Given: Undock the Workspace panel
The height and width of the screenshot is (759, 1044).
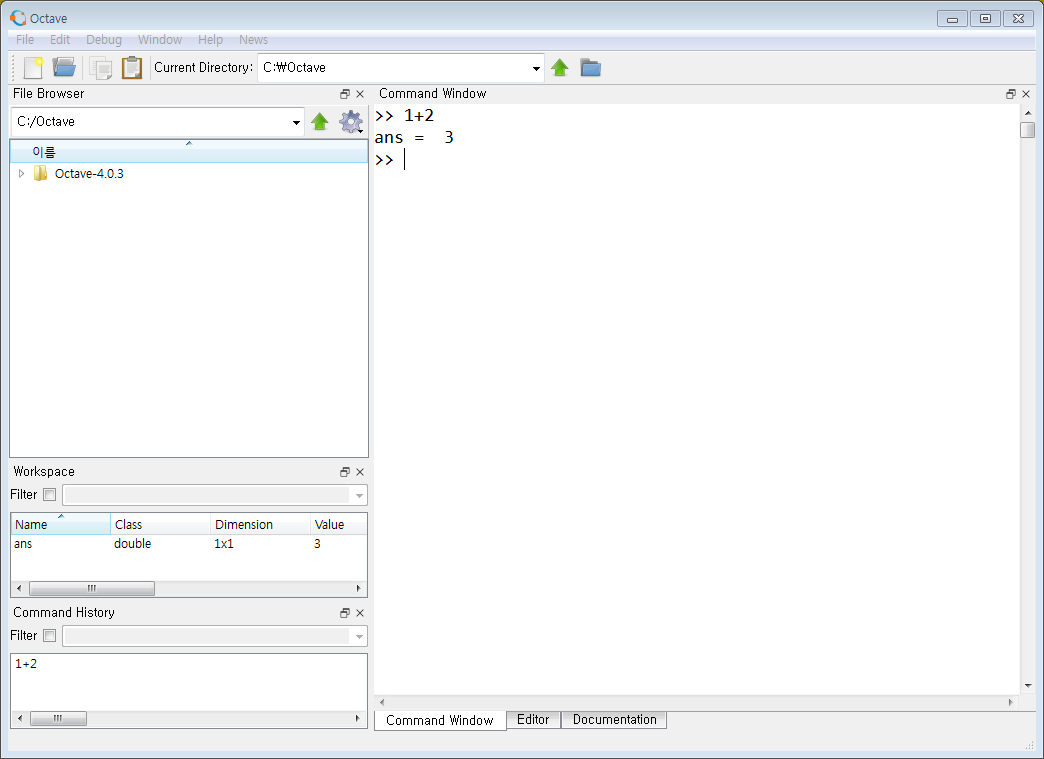Looking at the screenshot, I should [x=345, y=472].
